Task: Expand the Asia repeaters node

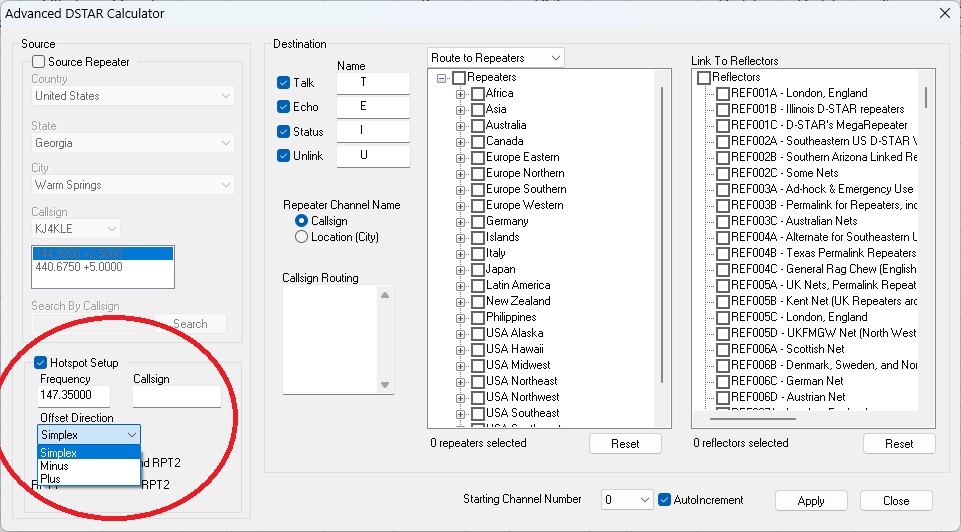Action: point(460,110)
